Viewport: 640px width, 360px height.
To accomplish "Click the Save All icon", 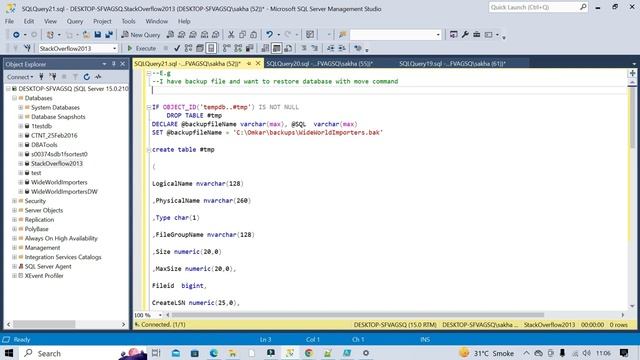I will point(109,35).
